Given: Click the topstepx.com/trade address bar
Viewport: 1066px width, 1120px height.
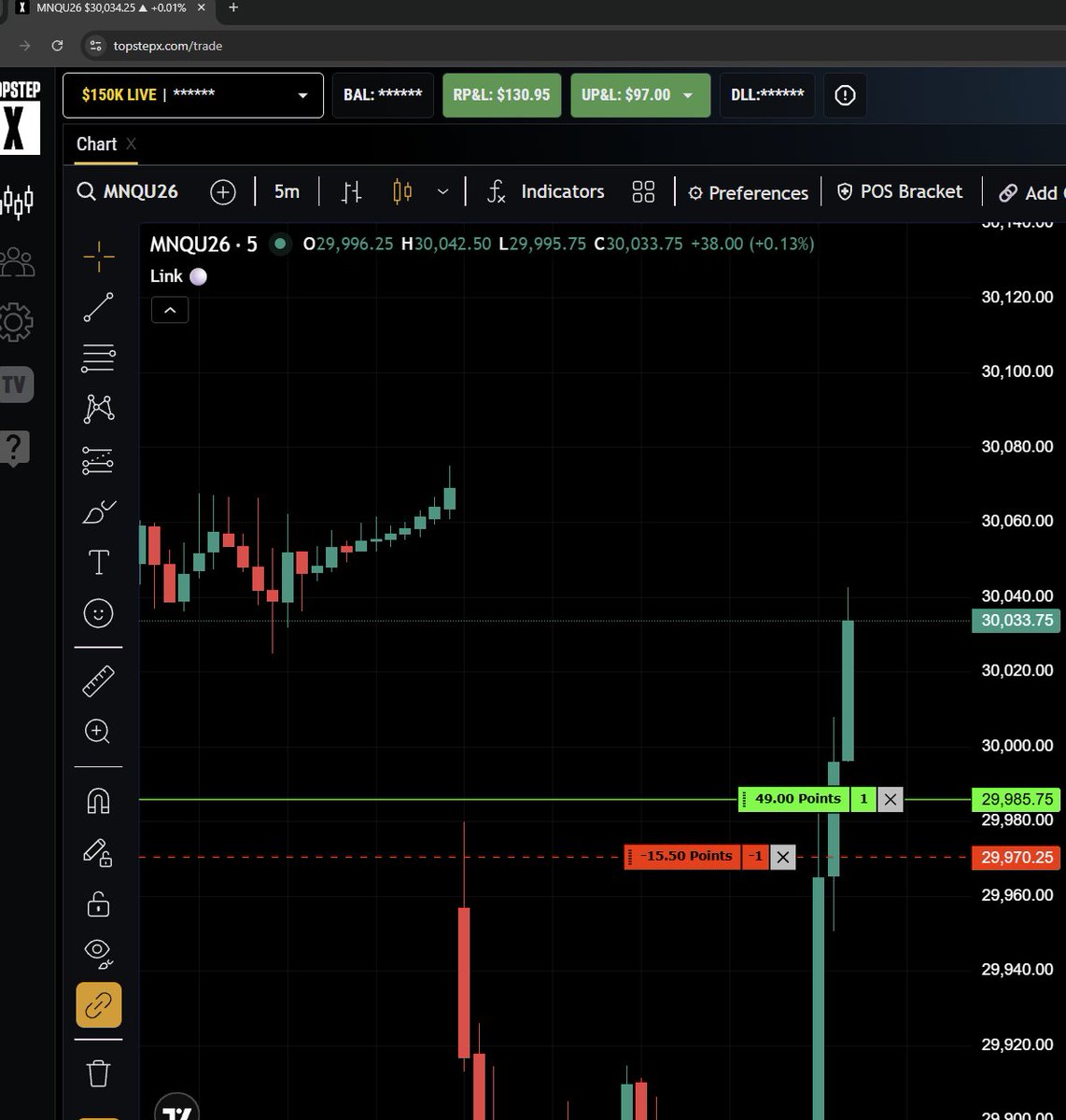Looking at the screenshot, I should point(168,46).
